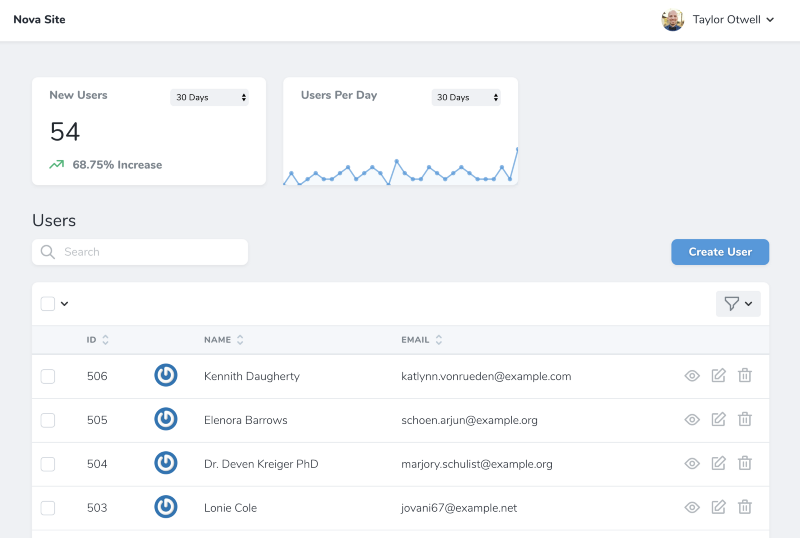Tick the row checkbox for Elenora Barrows

(48, 421)
